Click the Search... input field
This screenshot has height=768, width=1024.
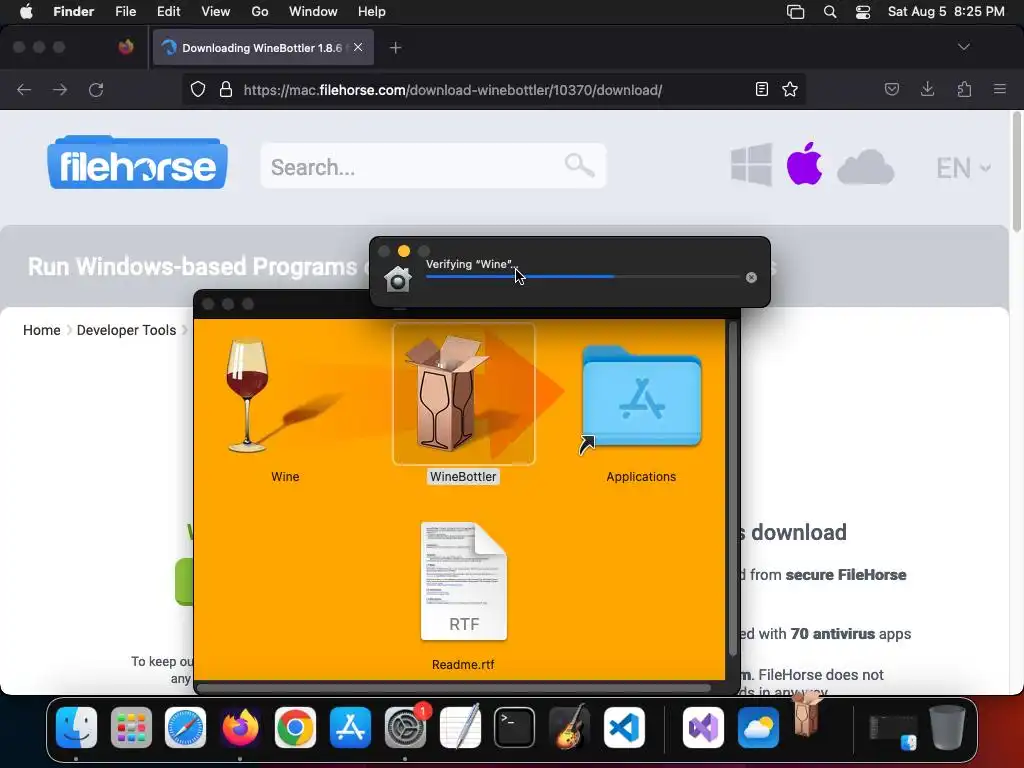(433, 167)
